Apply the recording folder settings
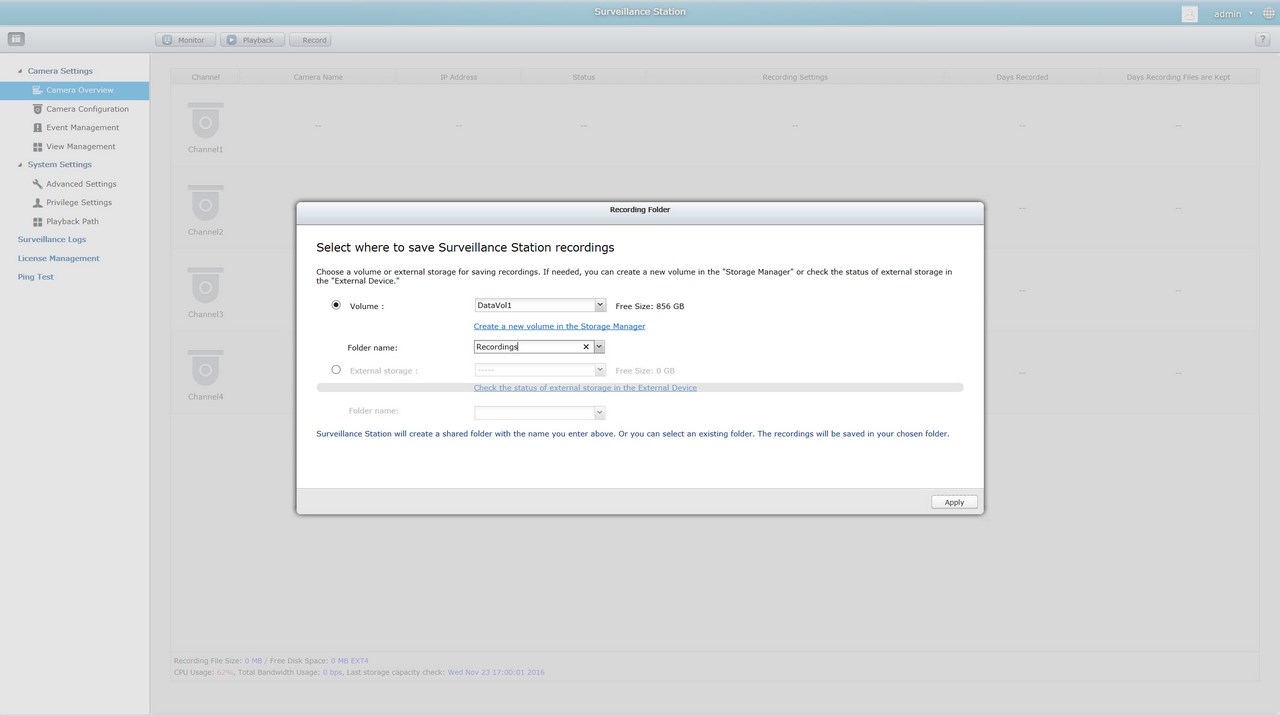This screenshot has width=1280, height=716. 954,502
